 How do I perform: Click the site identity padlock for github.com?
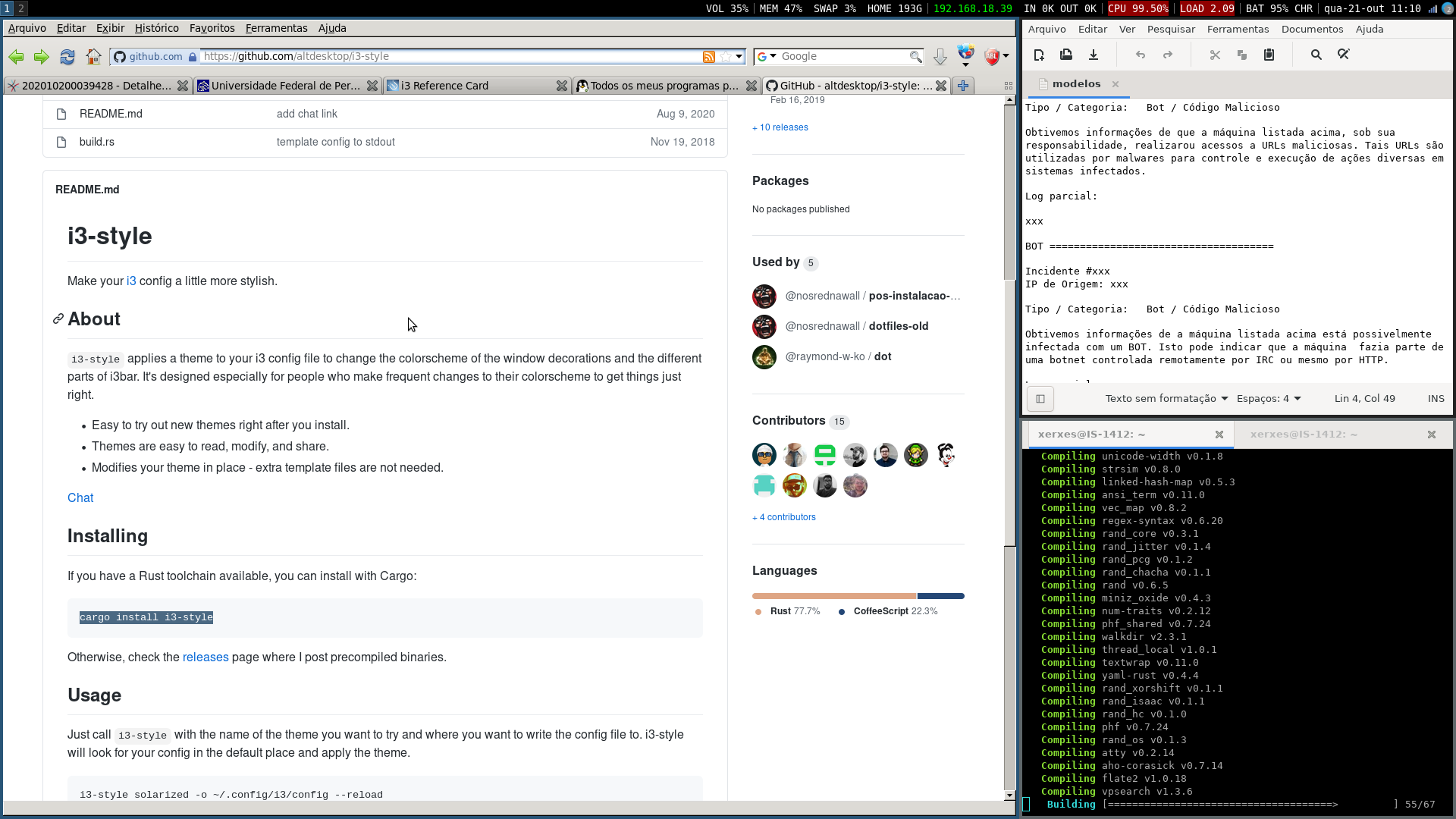[x=193, y=57]
